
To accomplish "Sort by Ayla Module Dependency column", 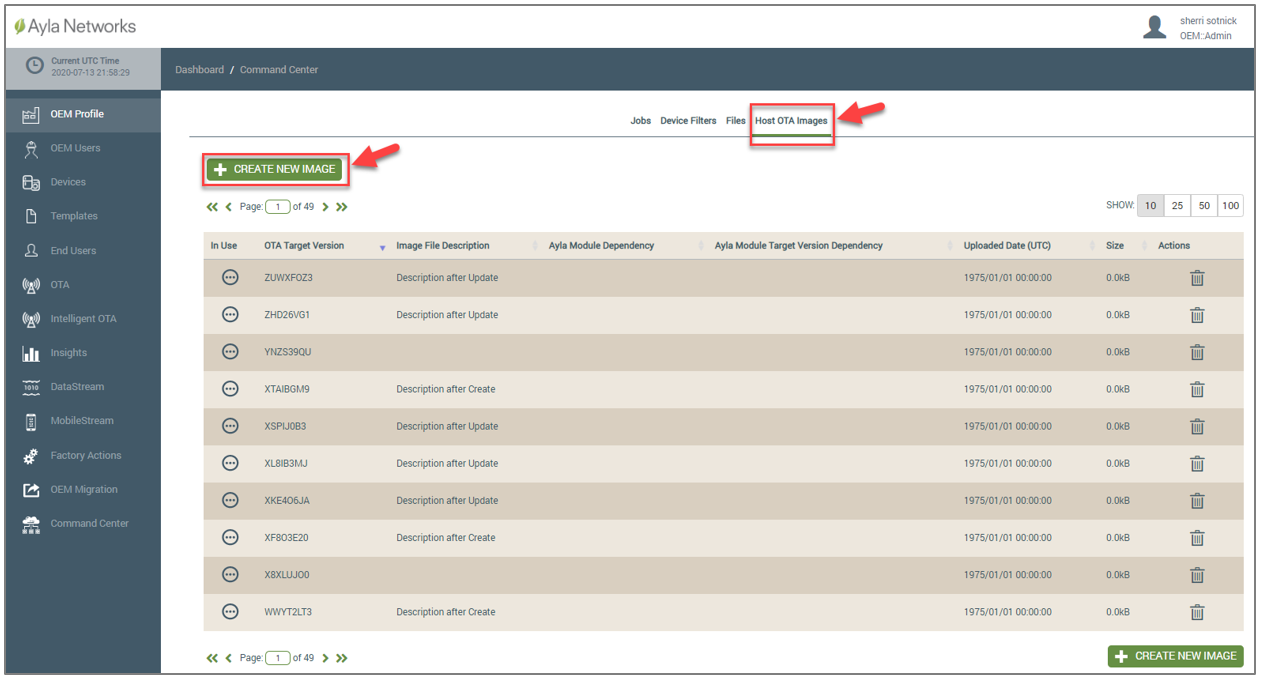I will [601, 246].
